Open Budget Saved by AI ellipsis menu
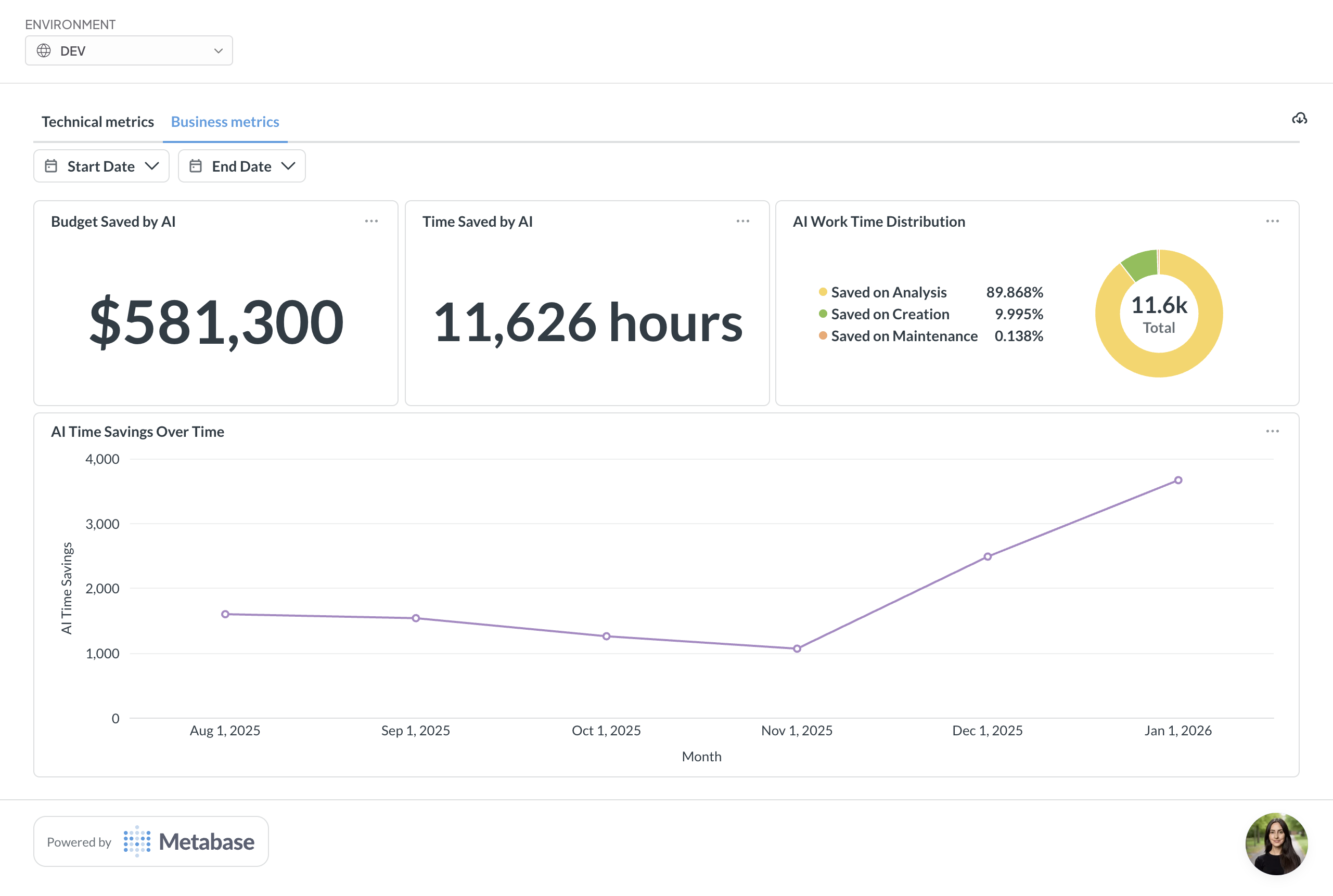 371,221
